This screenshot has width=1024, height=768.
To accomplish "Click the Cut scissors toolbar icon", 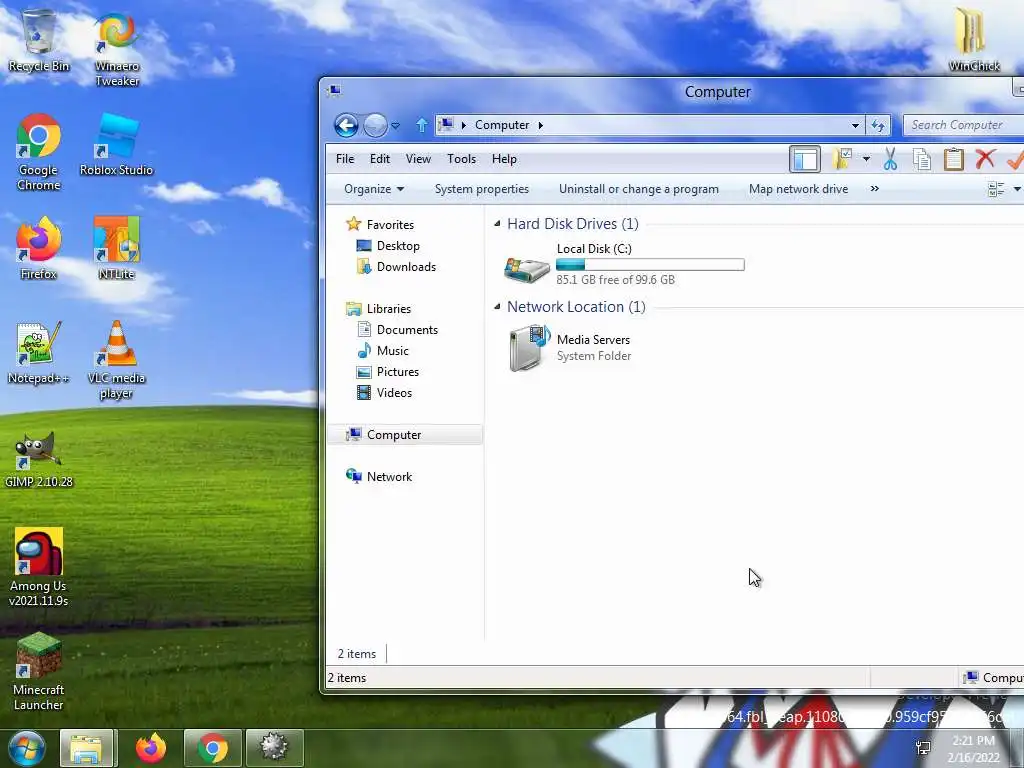I will 890,159.
